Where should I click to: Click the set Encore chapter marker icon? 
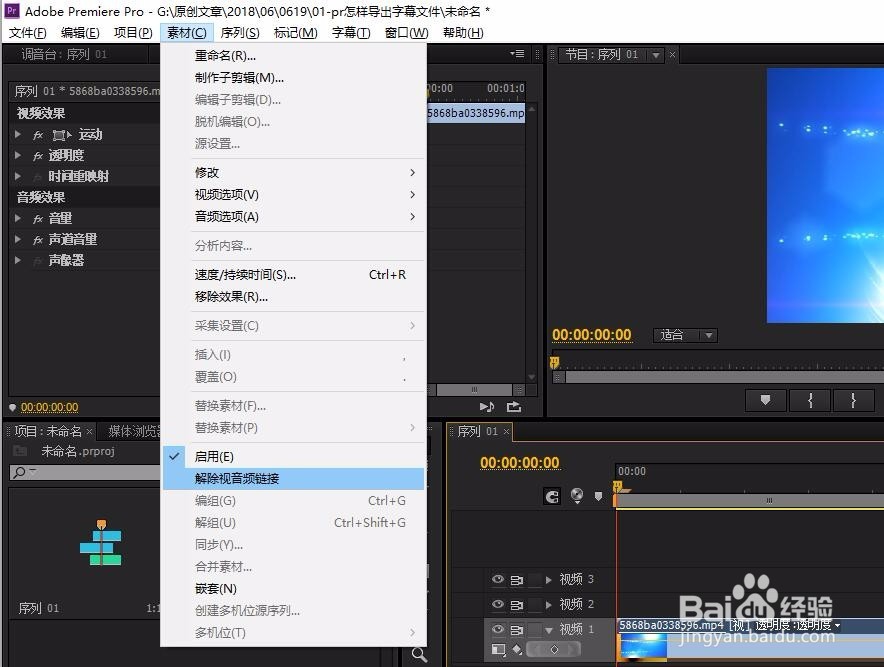pyautogui.click(x=577, y=496)
